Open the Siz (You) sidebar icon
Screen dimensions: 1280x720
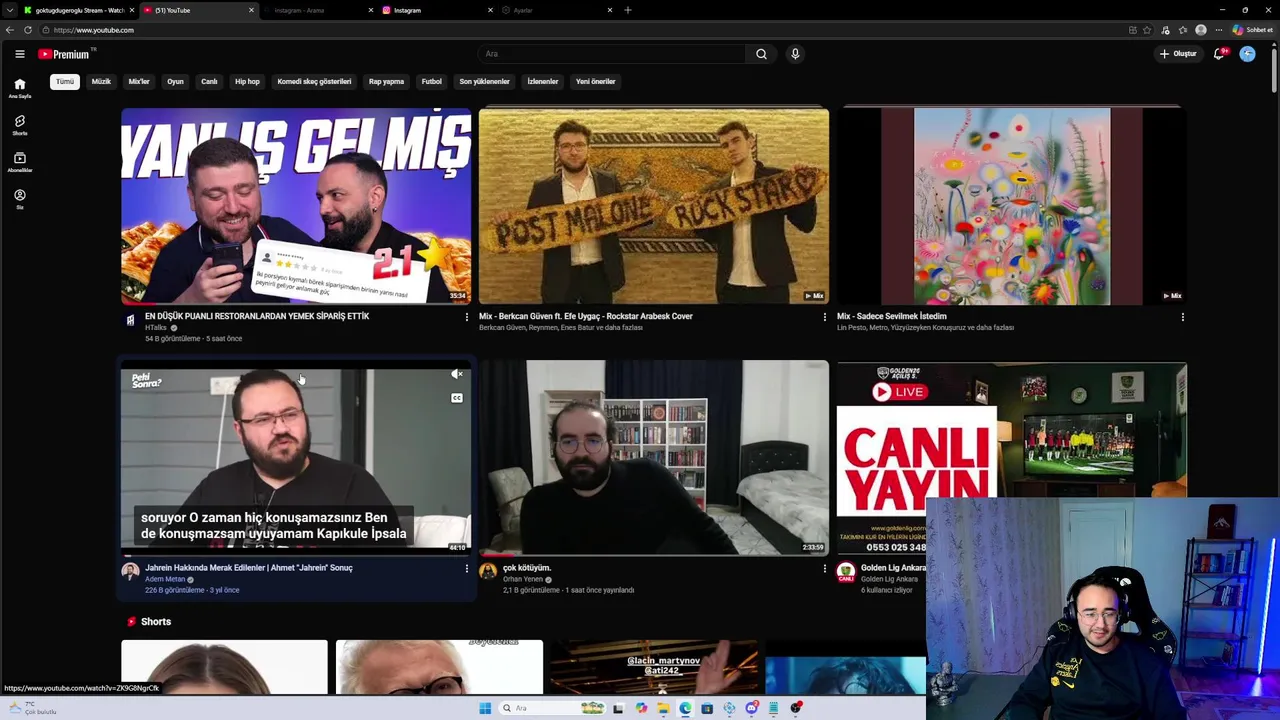[19, 199]
